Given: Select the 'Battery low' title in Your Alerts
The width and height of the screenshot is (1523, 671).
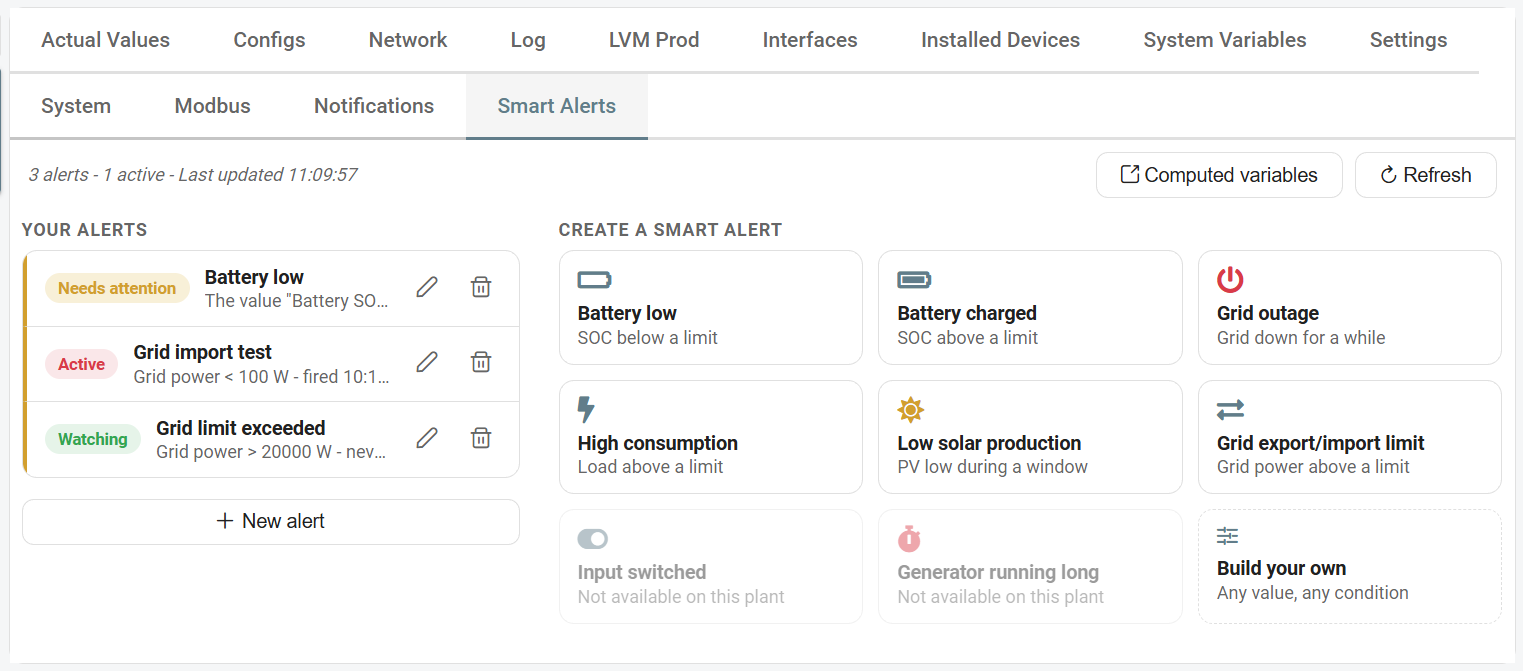Looking at the screenshot, I should pyautogui.click(x=254, y=277).
